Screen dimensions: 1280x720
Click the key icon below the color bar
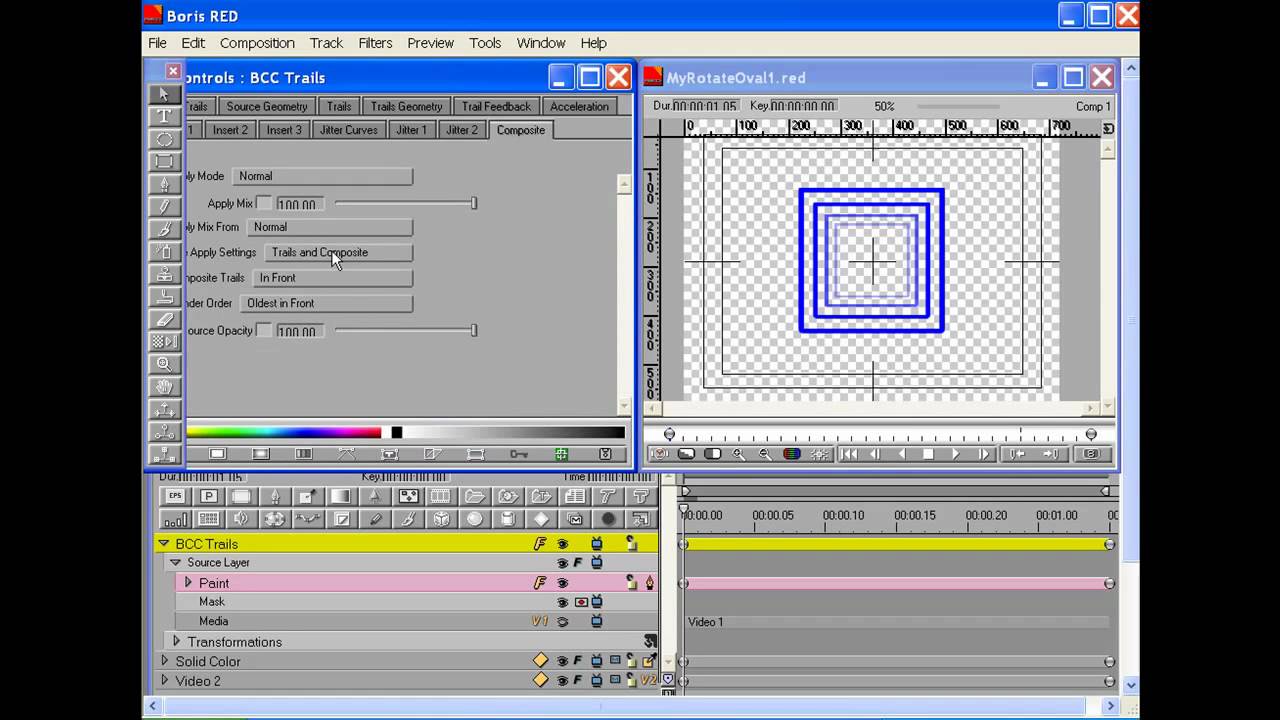(519, 454)
